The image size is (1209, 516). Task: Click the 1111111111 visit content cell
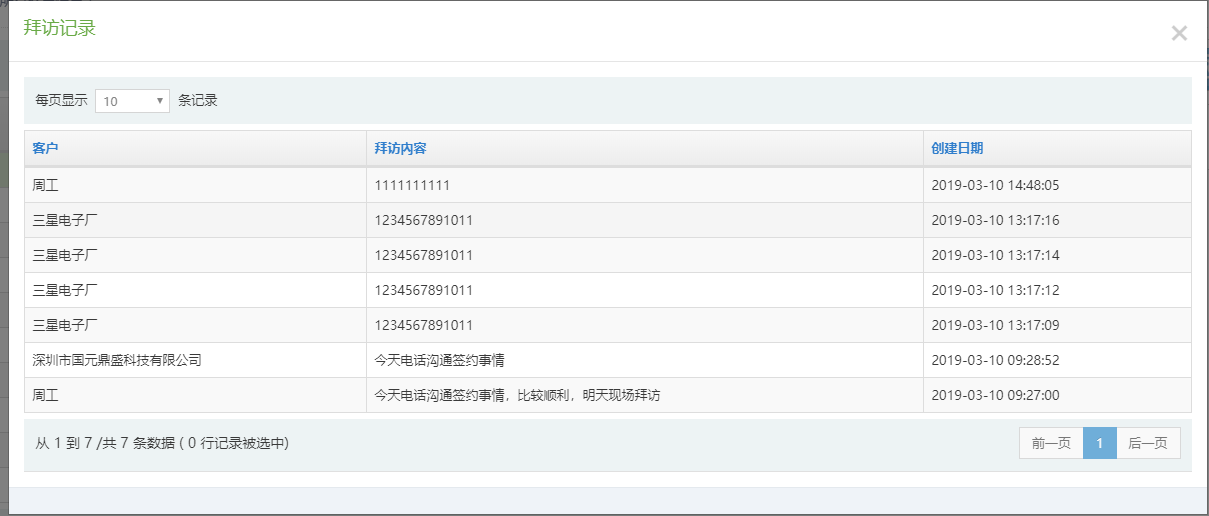(412, 185)
